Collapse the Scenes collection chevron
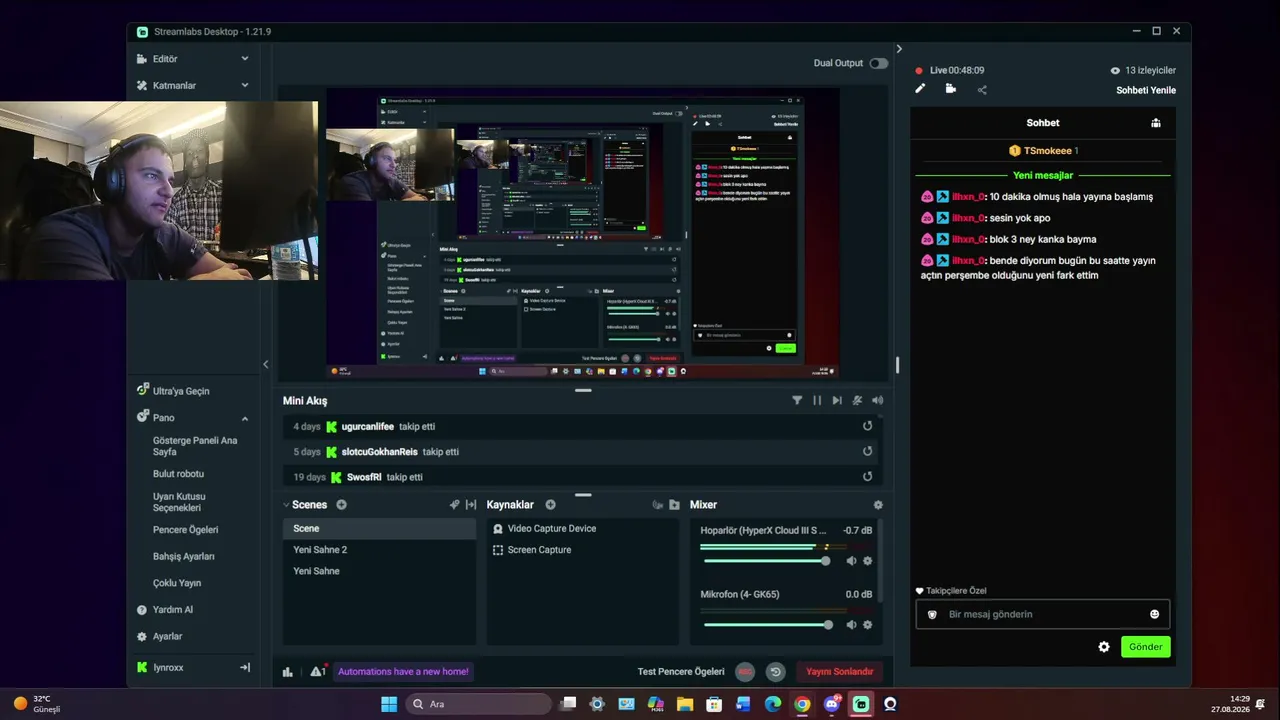This screenshot has height=720, width=1280. (x=286, y=505)
